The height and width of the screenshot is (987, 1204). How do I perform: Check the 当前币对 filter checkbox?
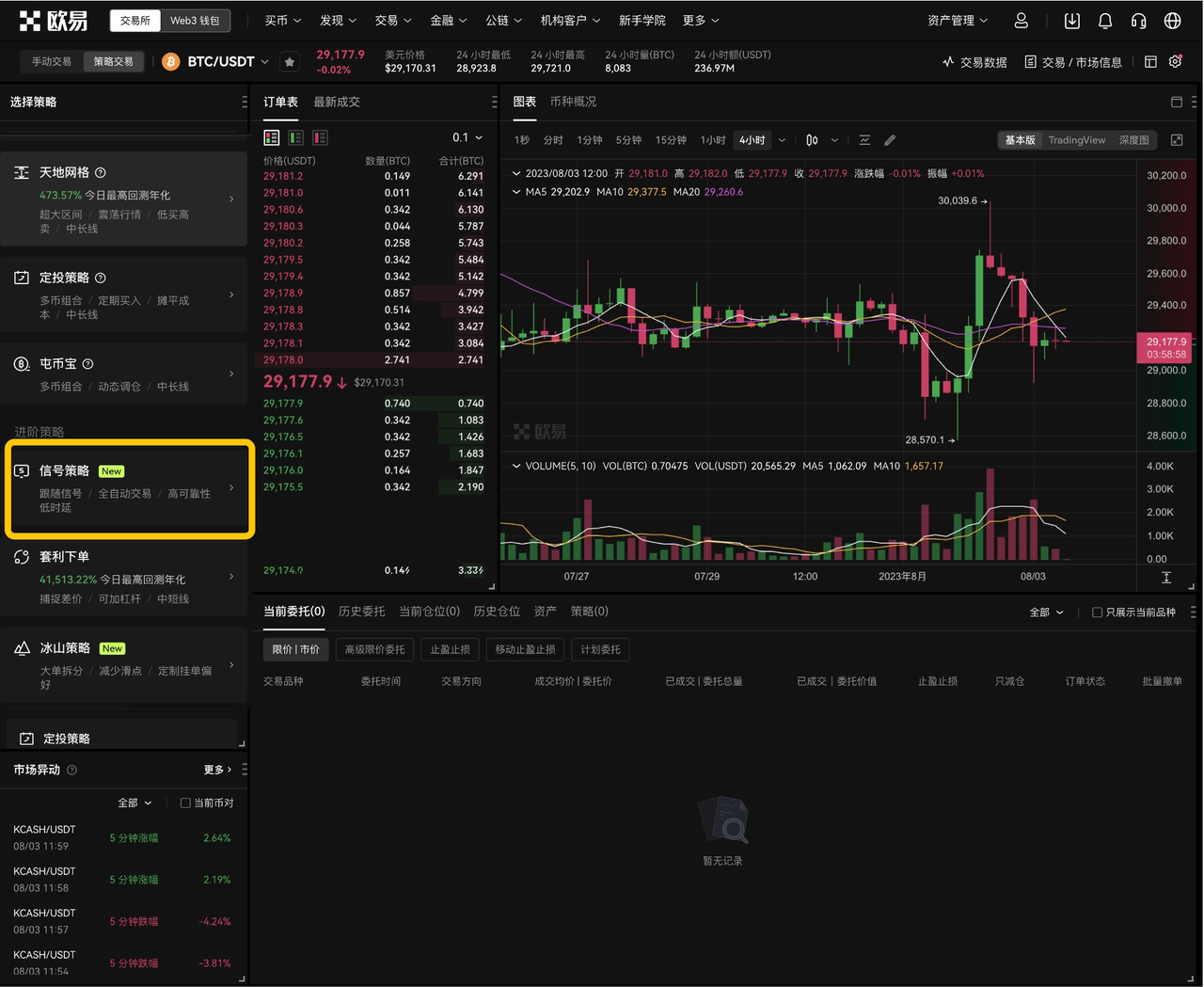click(x=184, y=803)
